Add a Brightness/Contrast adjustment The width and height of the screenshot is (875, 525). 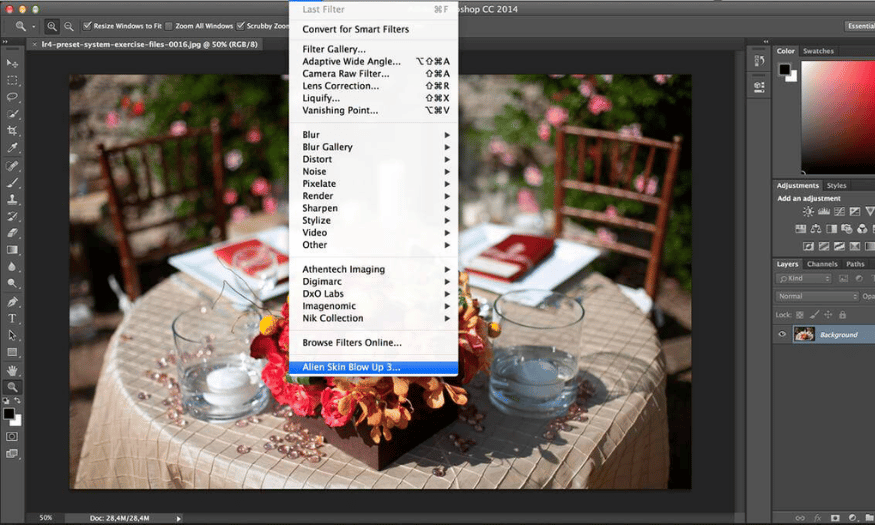(x=807, y=211)
